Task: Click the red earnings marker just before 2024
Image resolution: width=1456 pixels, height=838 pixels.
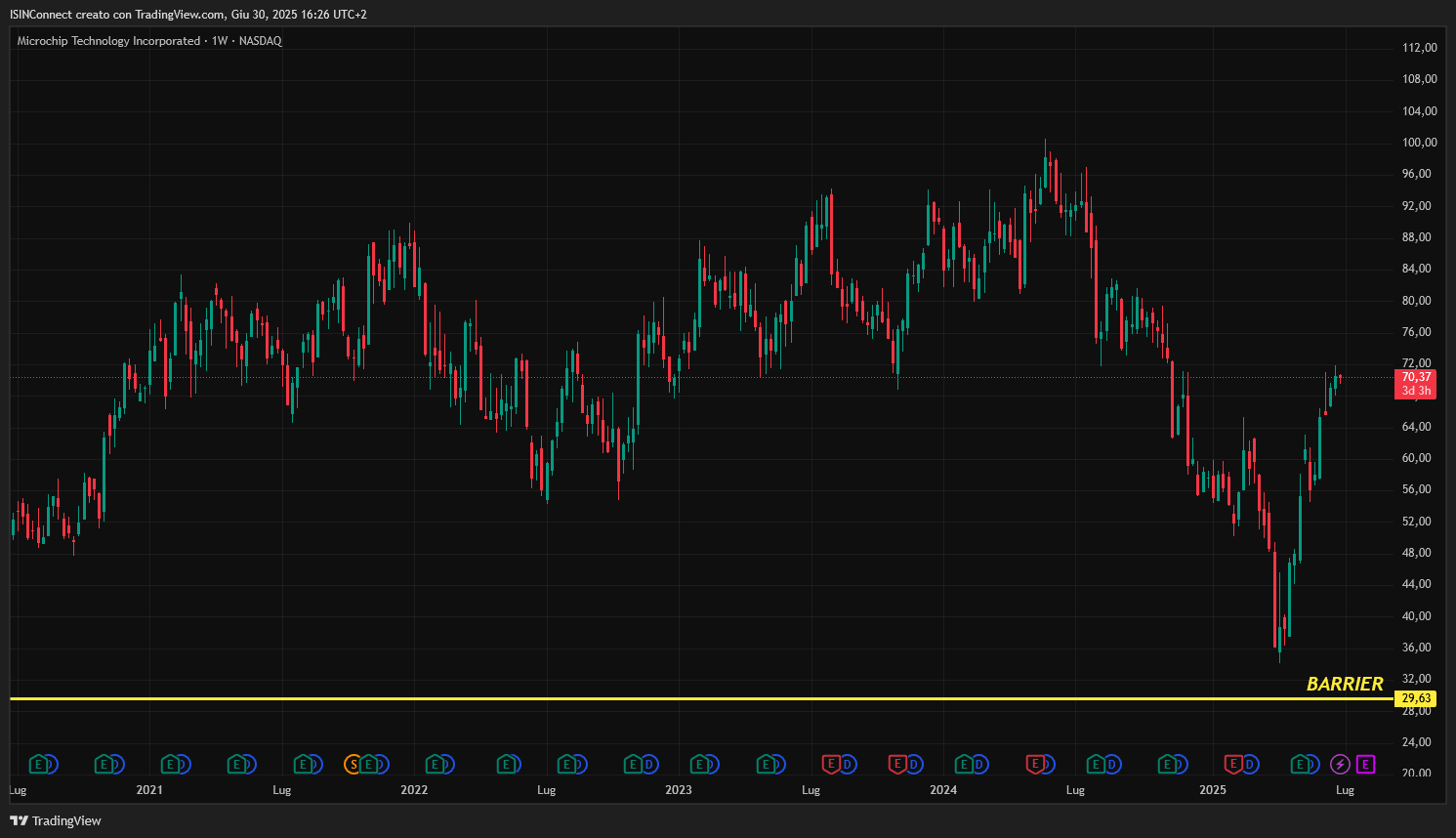Action: click(x=897, y=764)
